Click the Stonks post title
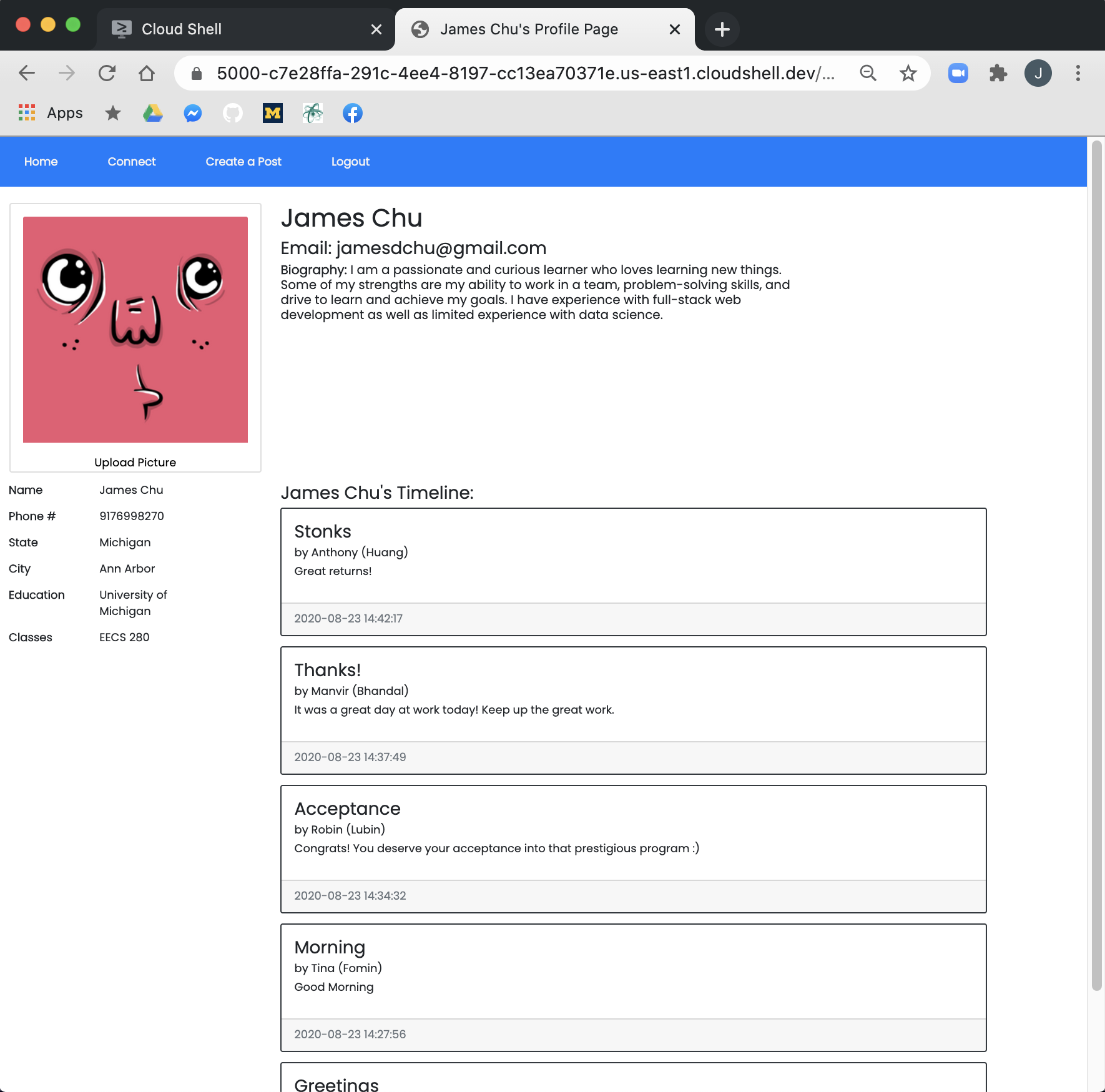Image resolution: width=1105 pixels, height=1092 pixels. (x=323, y=531)
